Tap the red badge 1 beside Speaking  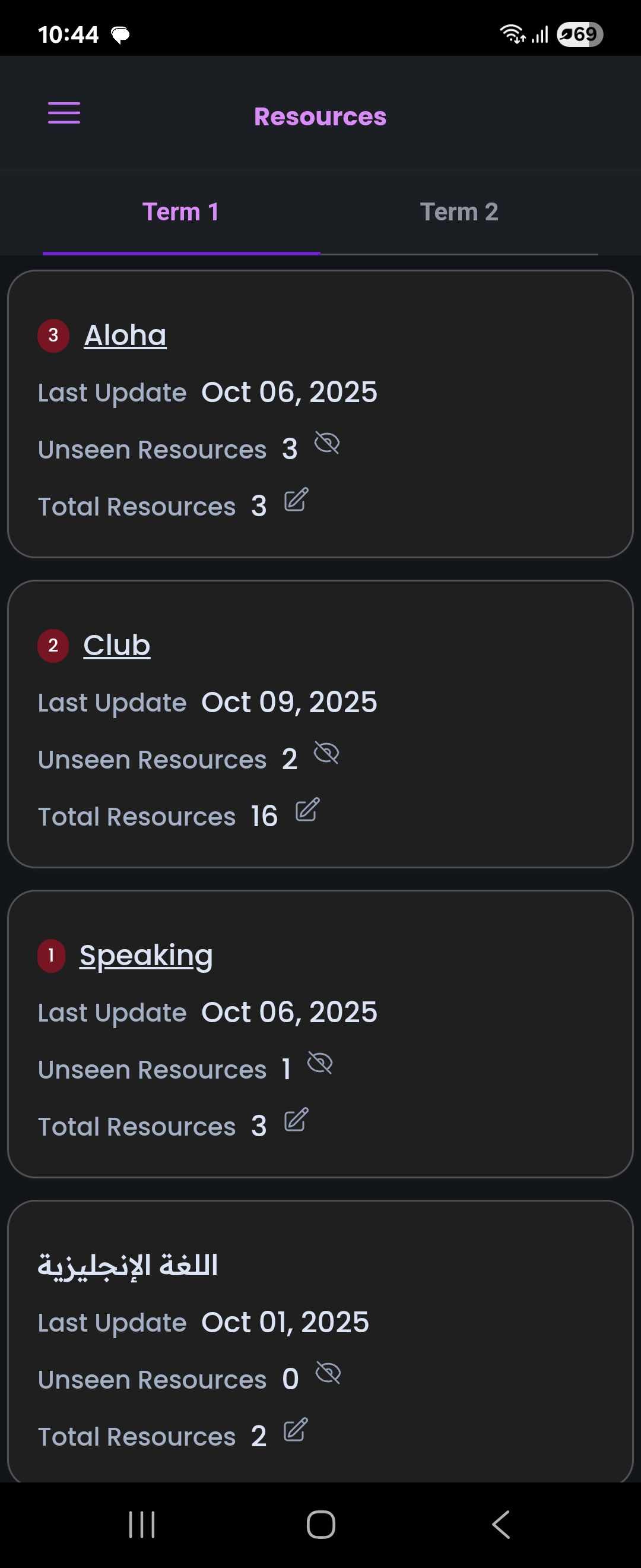point(52,956)
